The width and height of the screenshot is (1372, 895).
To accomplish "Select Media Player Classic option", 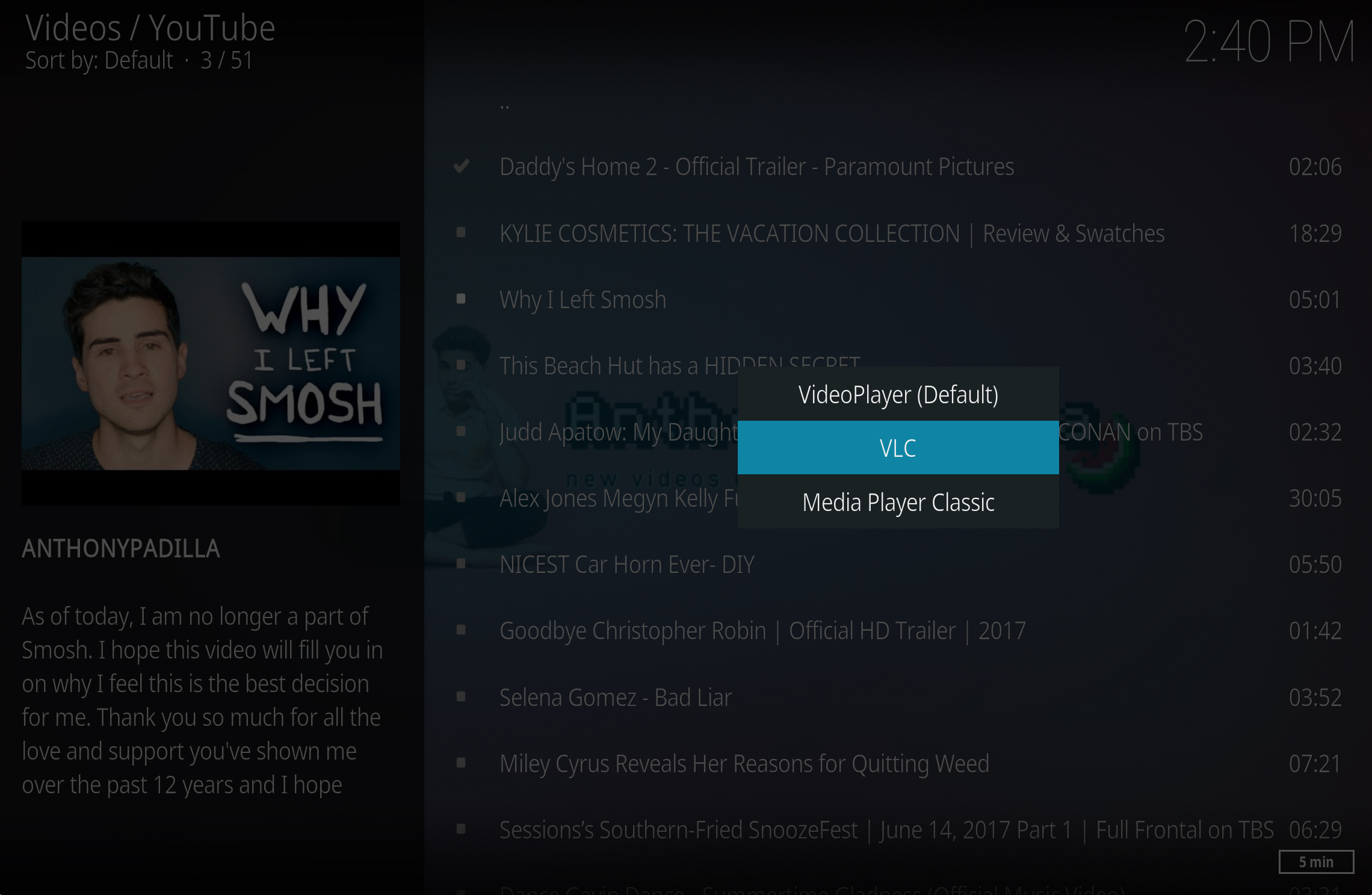I will coord(897,502).
